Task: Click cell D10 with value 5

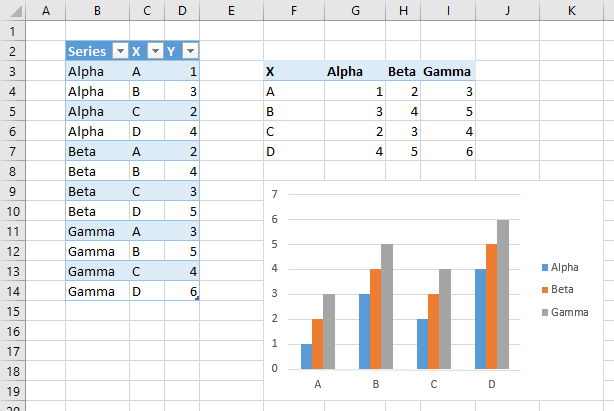Action: pyautogui.click(x=182, y=211)
